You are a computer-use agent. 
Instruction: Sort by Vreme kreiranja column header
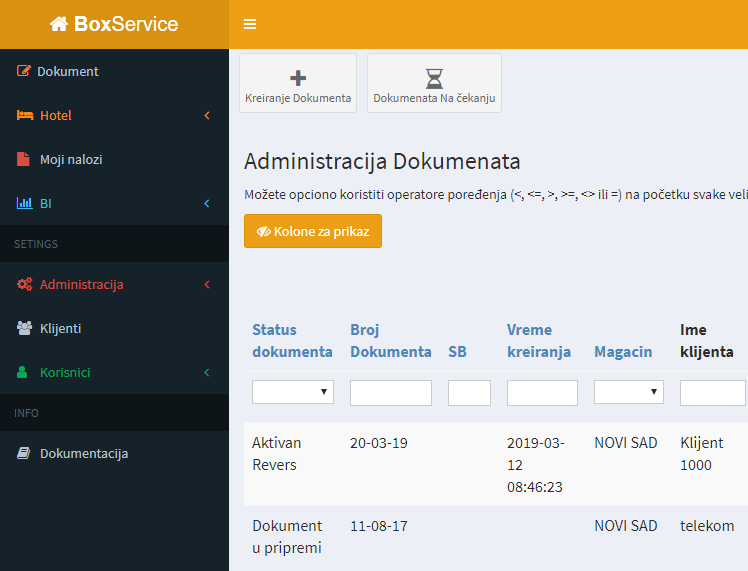click(x=539, y=341)
